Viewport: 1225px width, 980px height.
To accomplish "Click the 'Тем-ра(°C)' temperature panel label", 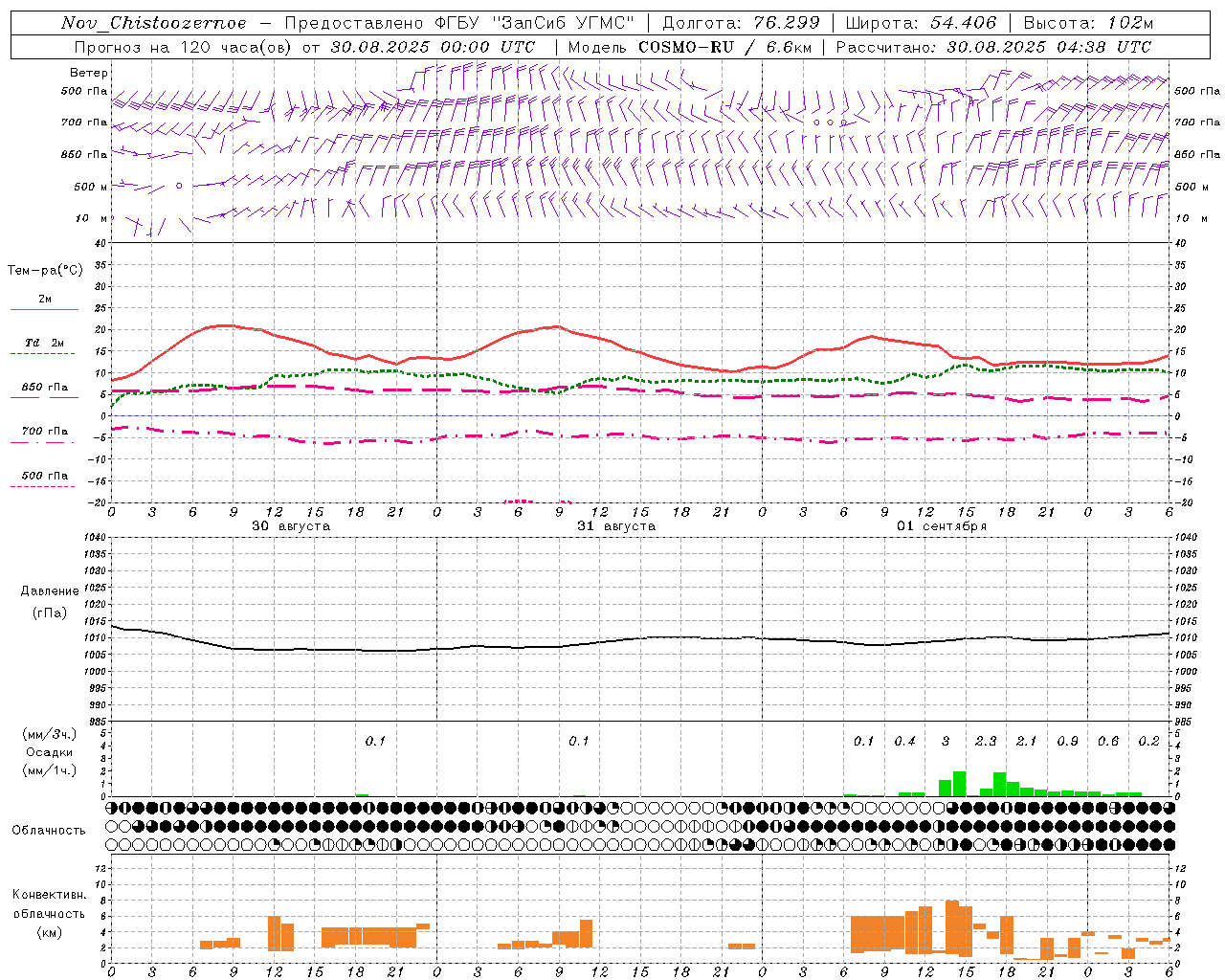I will click(45, 271).
